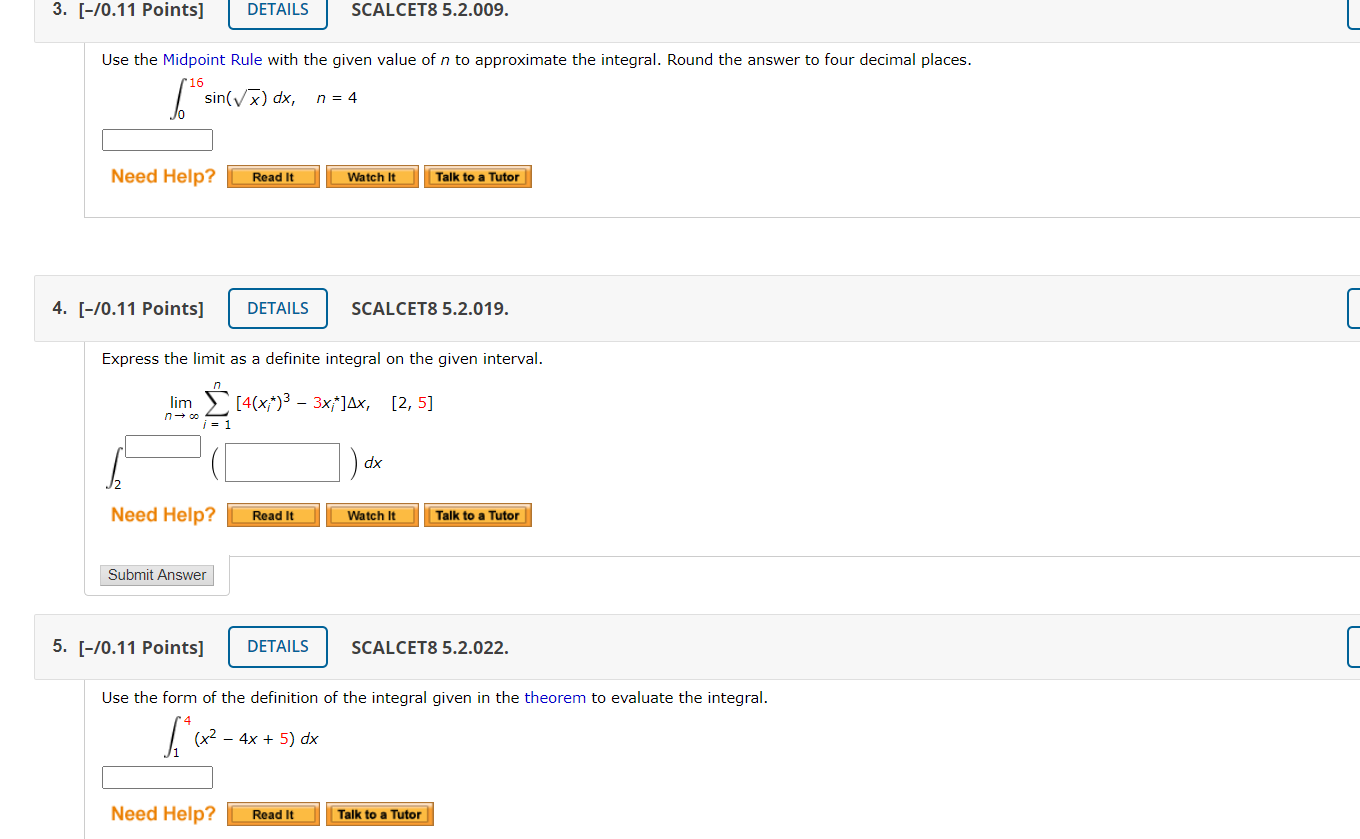Click Talk to a Tutor for question 5

point(379,813)
